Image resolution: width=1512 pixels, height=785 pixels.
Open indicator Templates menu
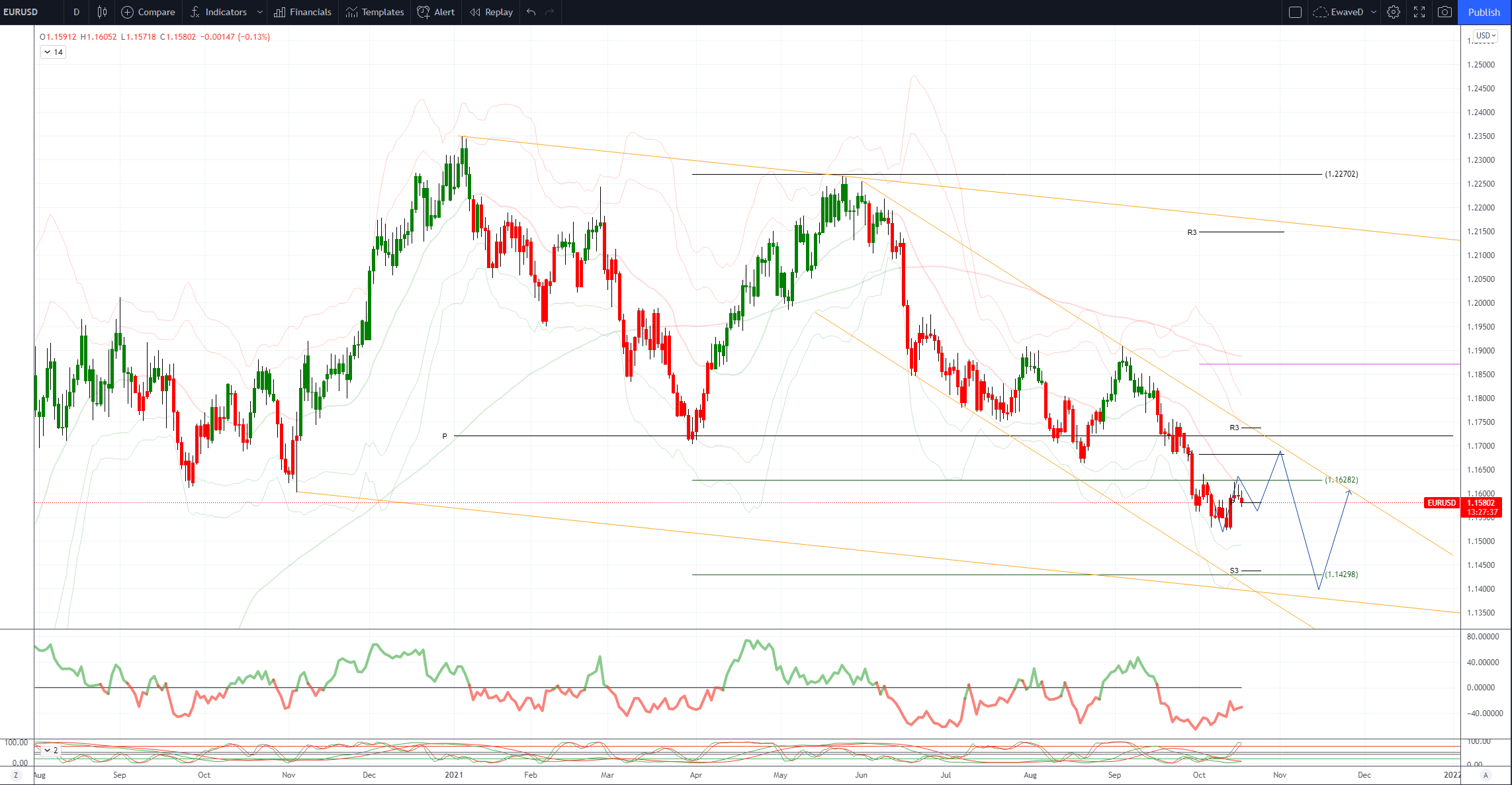click(375, 12)
